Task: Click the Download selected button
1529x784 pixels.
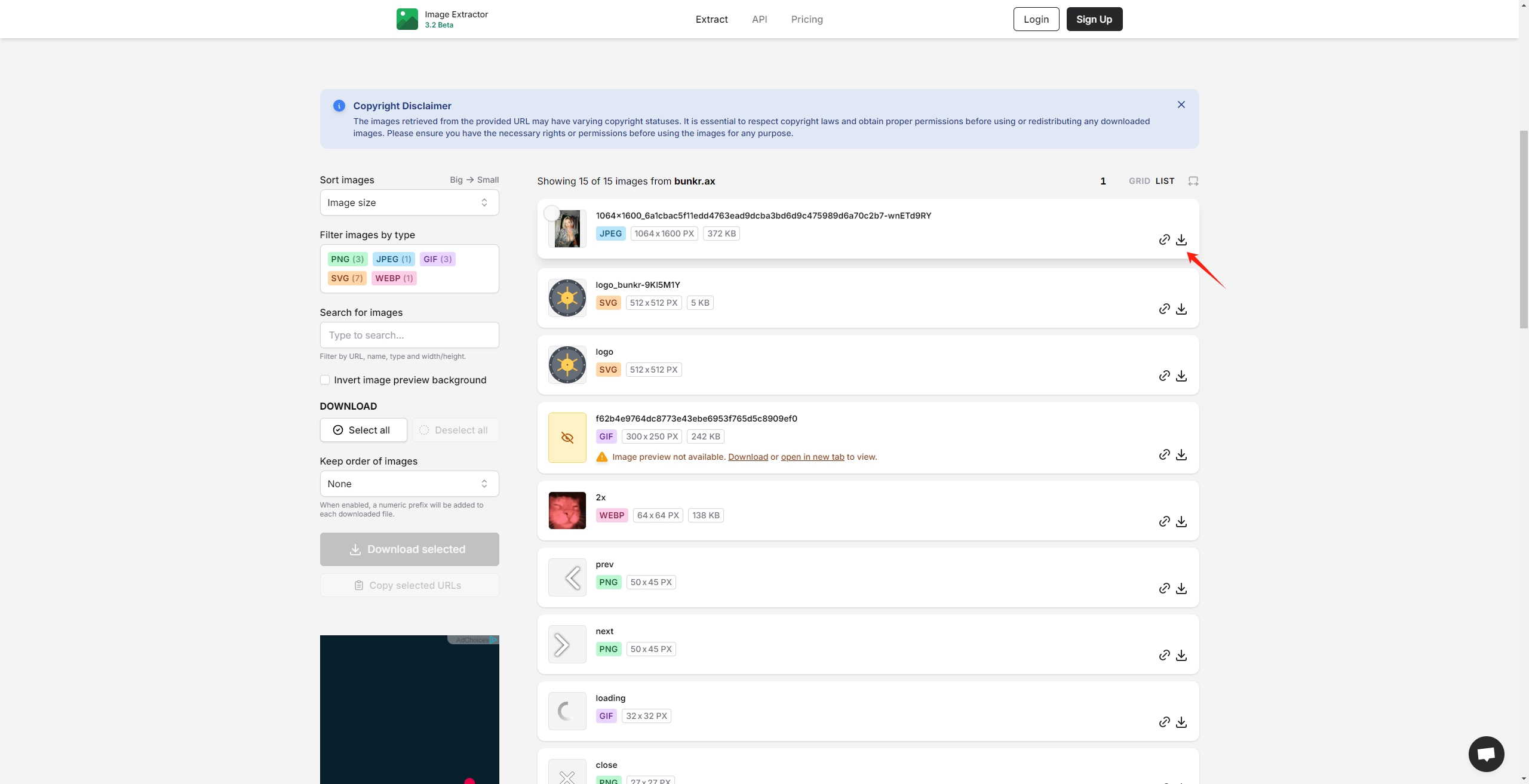Action: (409, 549)
